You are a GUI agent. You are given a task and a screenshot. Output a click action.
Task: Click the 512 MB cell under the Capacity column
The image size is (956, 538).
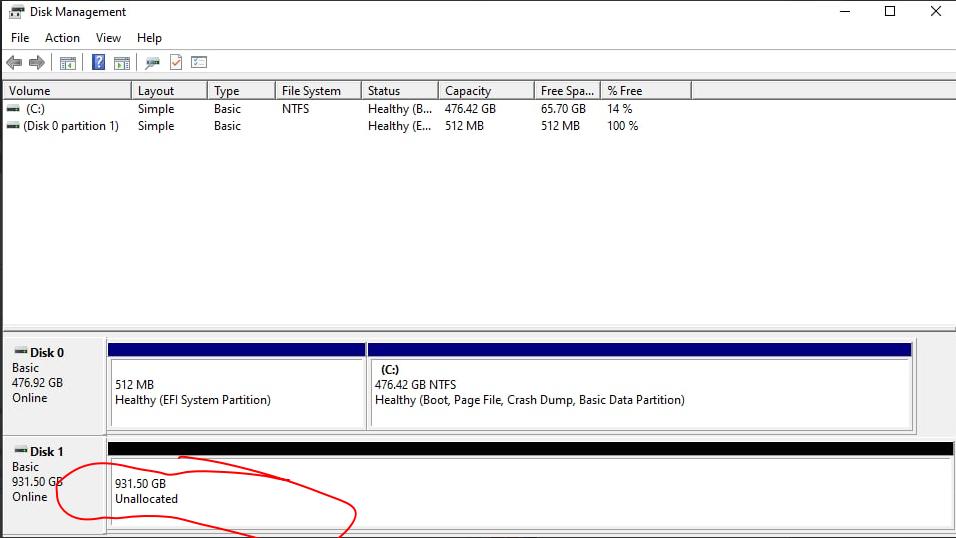(464, 126)
